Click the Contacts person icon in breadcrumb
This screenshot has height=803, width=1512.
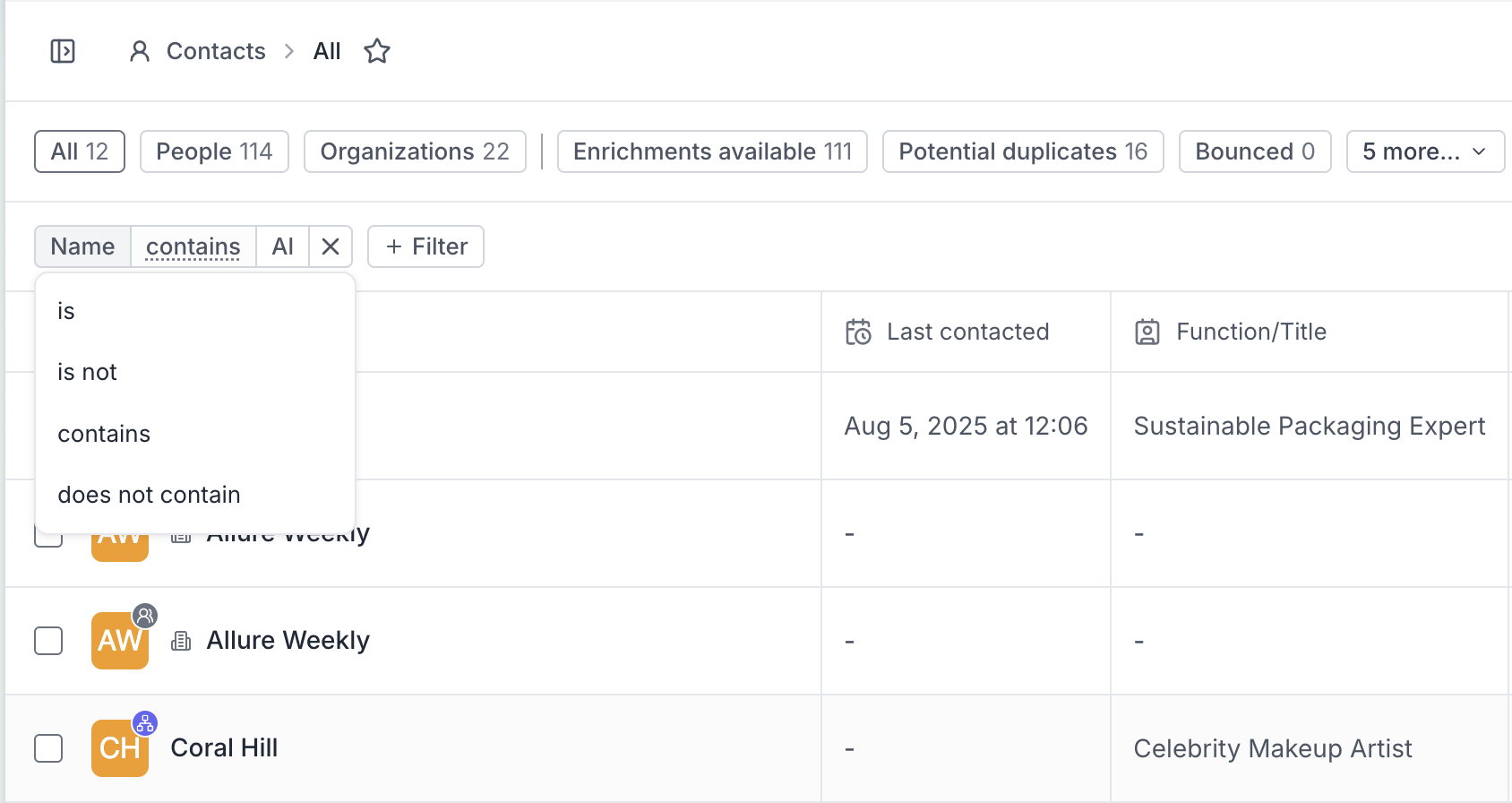pyautogui.click(x=140, y=51)
